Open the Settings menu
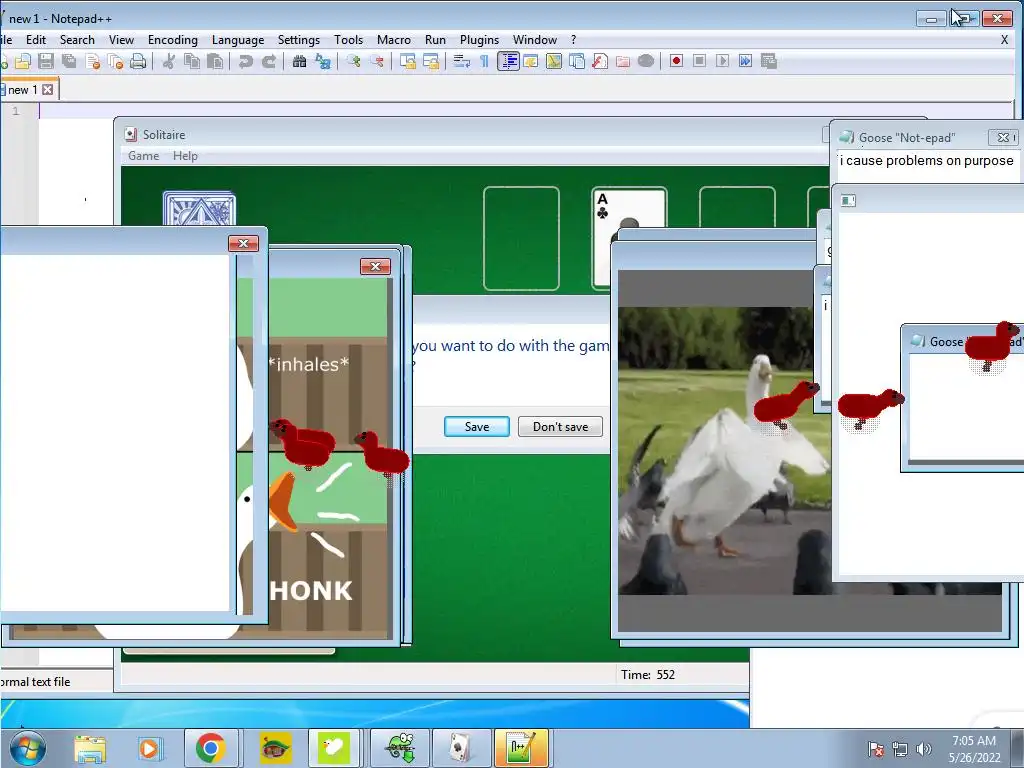Screen dimensions: 1024x768 pyautogui.click(x=298, y=40)
